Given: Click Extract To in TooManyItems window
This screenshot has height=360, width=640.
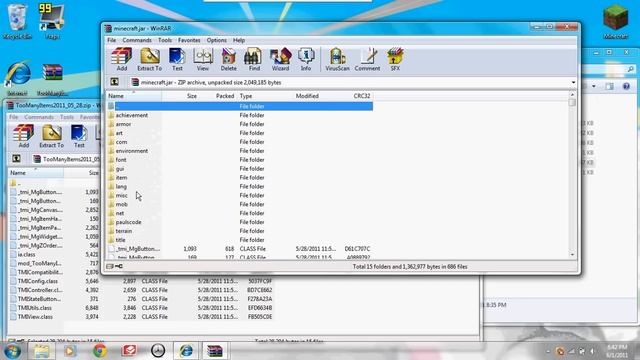Looking at the screenshot, I should pyautogui.click(x=51, y=136).
